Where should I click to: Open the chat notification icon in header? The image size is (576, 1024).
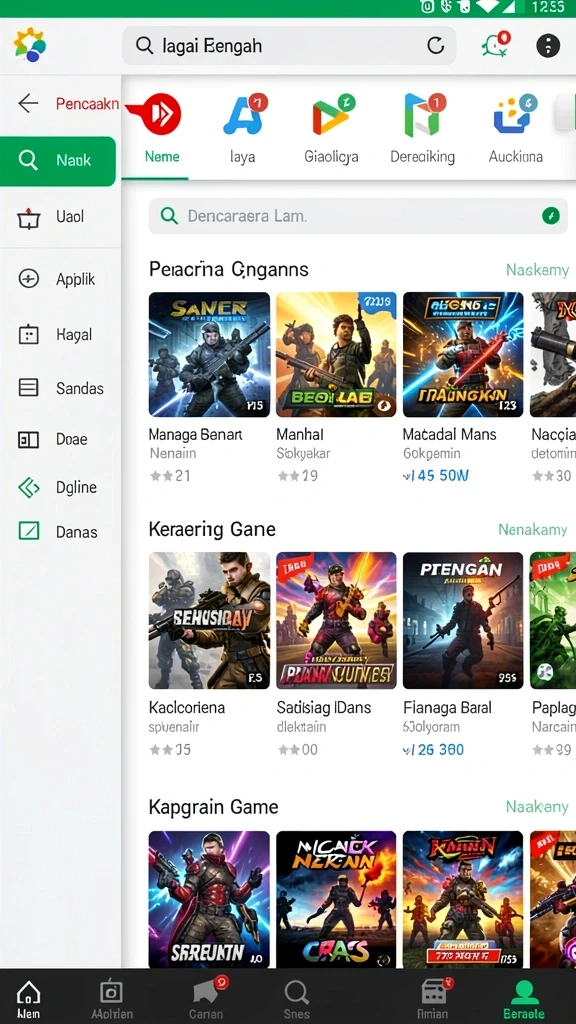tap(496, 45)
